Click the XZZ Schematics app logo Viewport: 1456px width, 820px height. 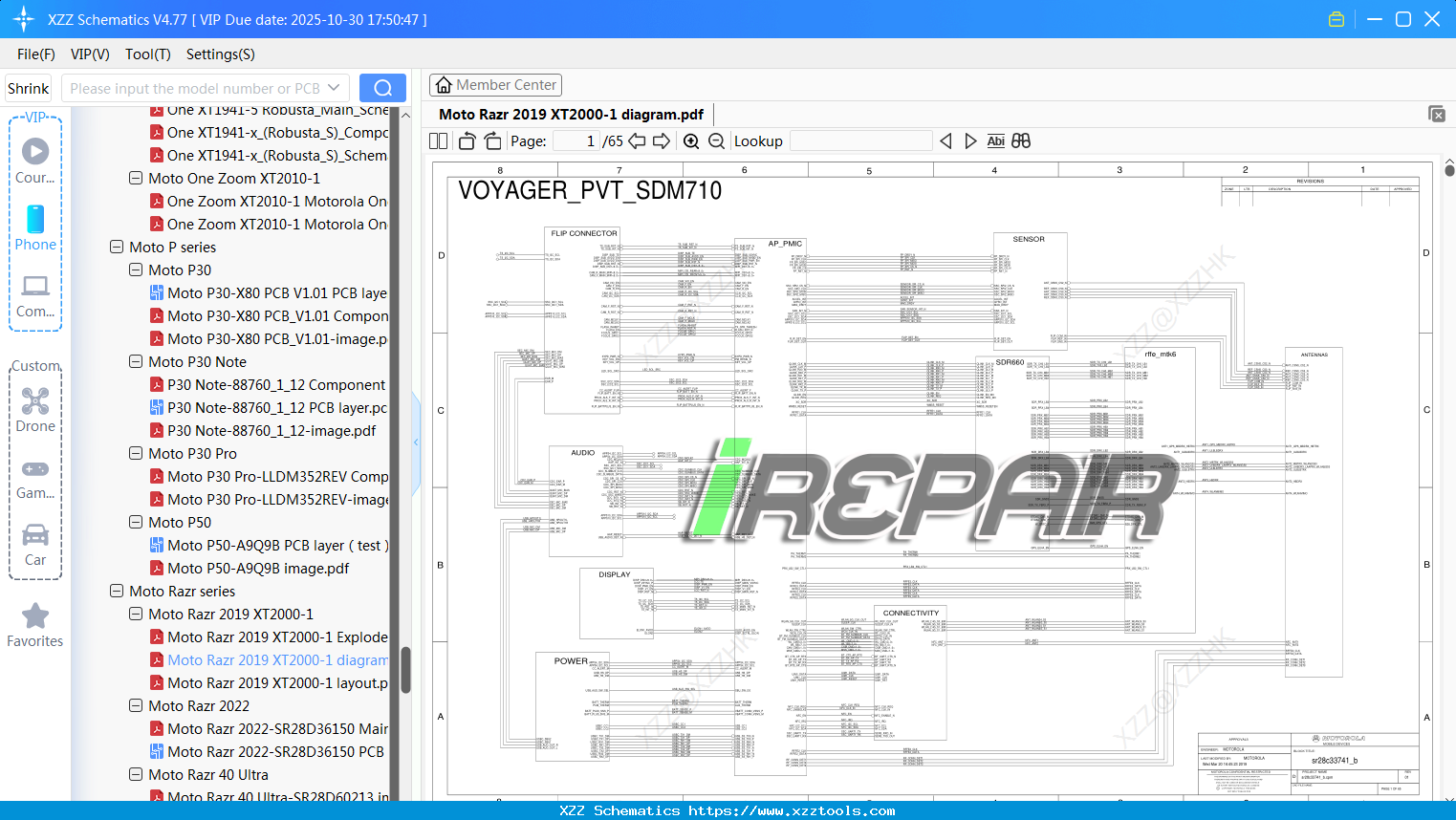pos(24,19)
